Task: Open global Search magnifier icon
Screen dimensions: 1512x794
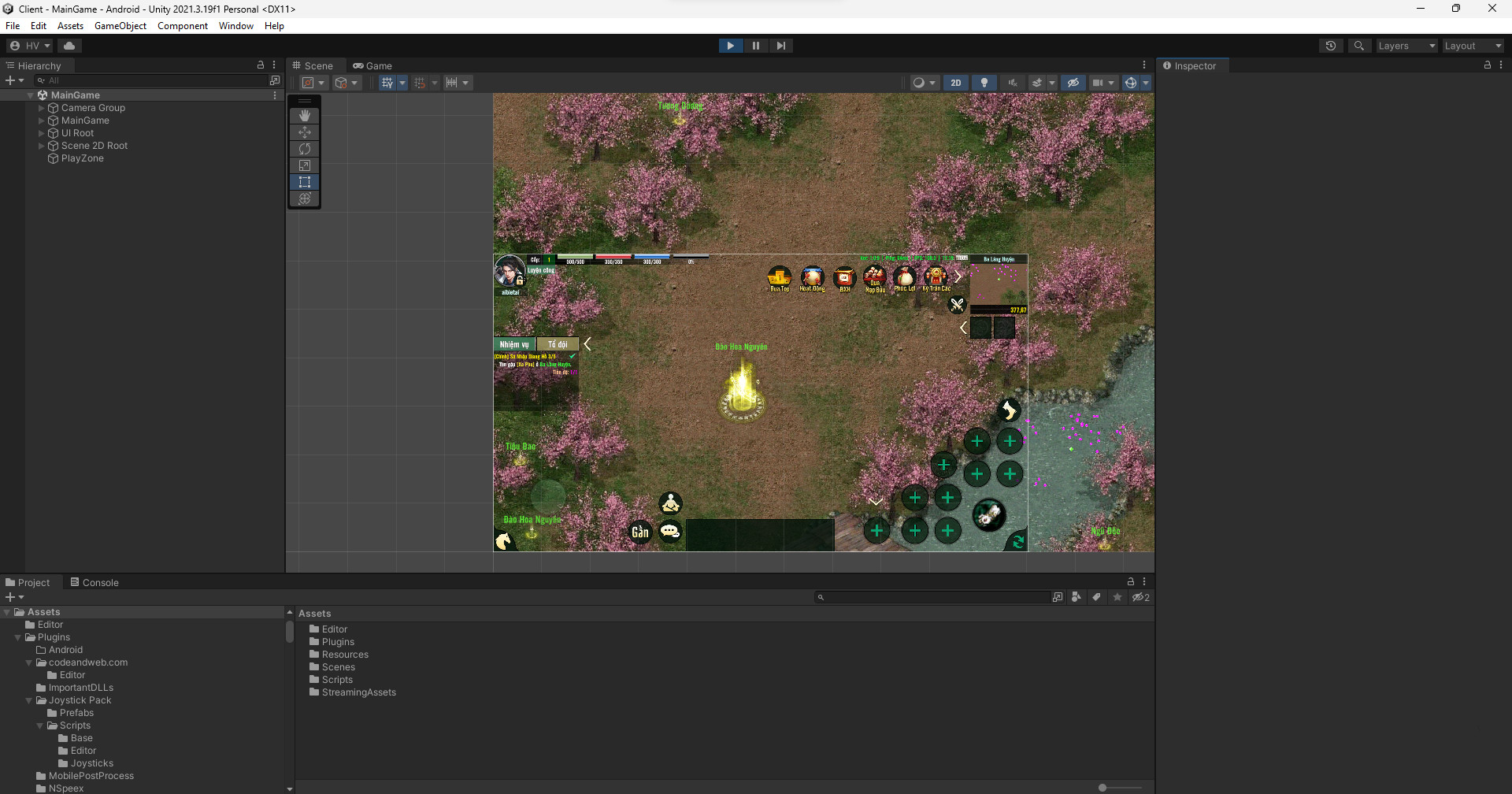Action: [1358, 46]
